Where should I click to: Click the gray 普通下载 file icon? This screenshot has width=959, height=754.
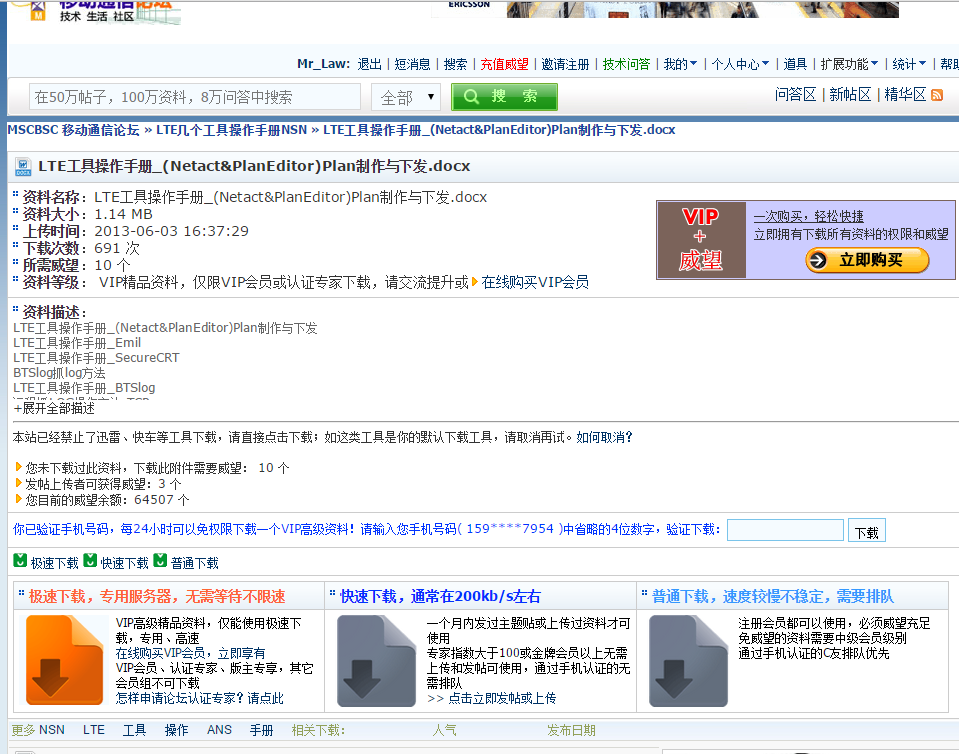tap(688, 660)
